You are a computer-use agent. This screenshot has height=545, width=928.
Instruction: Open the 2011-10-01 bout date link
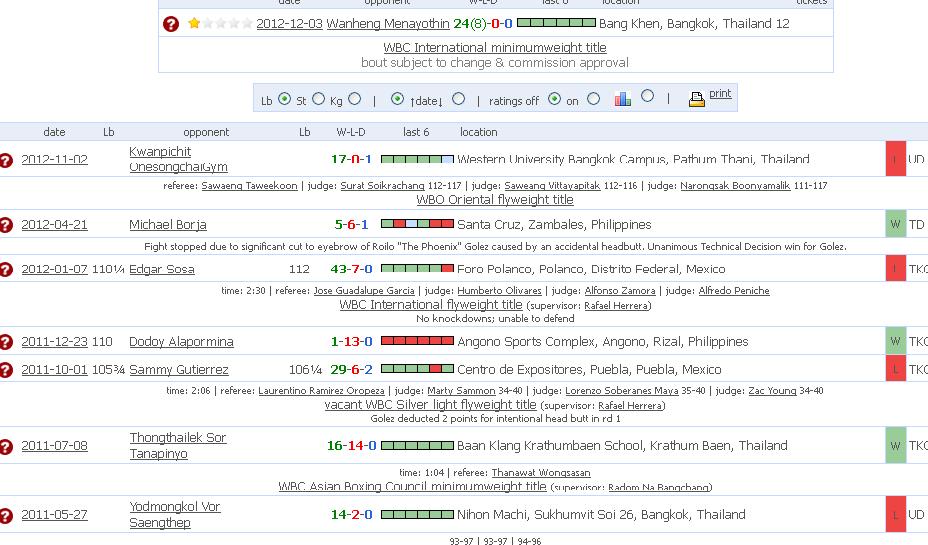(x=54, y=370)
